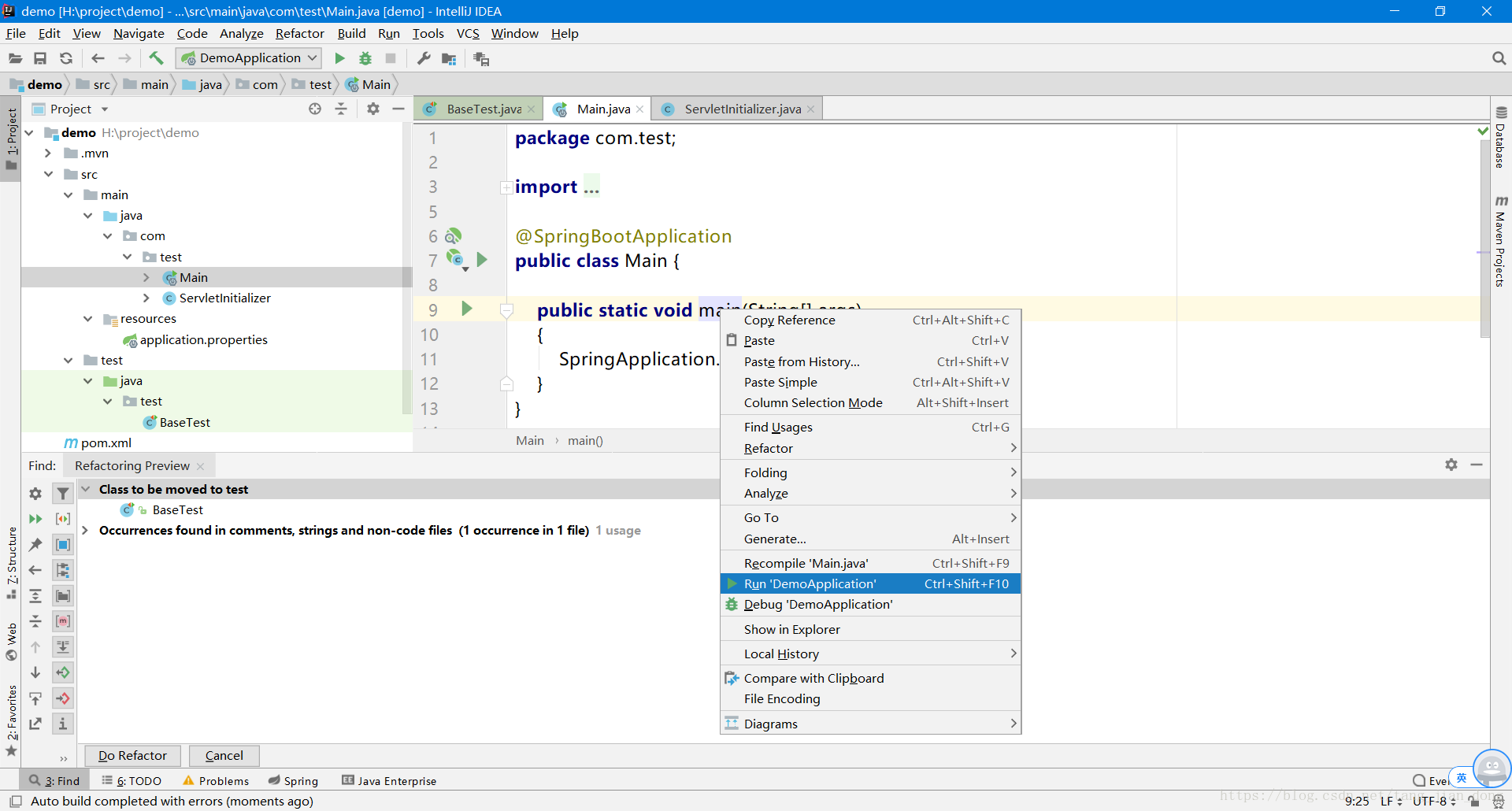Image resolution: width=1512 pixels, height=811 pixels.
Task: Run DemoApplication with the green play icon
Action: point(340,58)
